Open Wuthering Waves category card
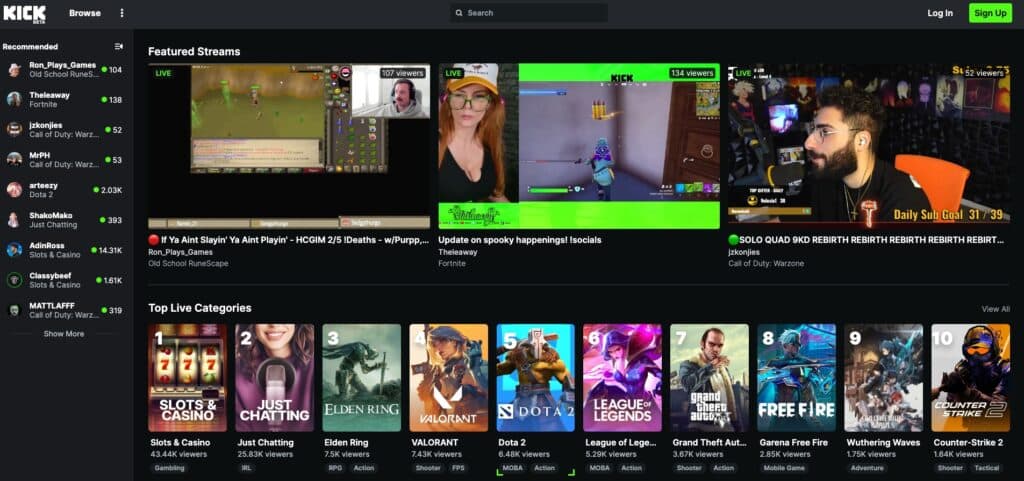 pos(884,378)
